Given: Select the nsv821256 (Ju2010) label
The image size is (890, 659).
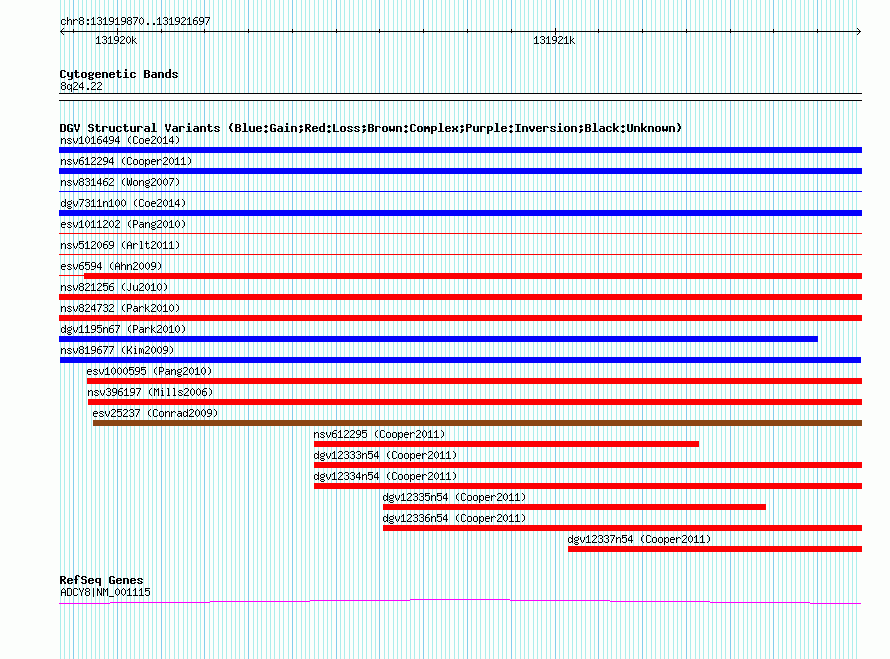Looking at the screenshot, I should (x=114, y=287).
